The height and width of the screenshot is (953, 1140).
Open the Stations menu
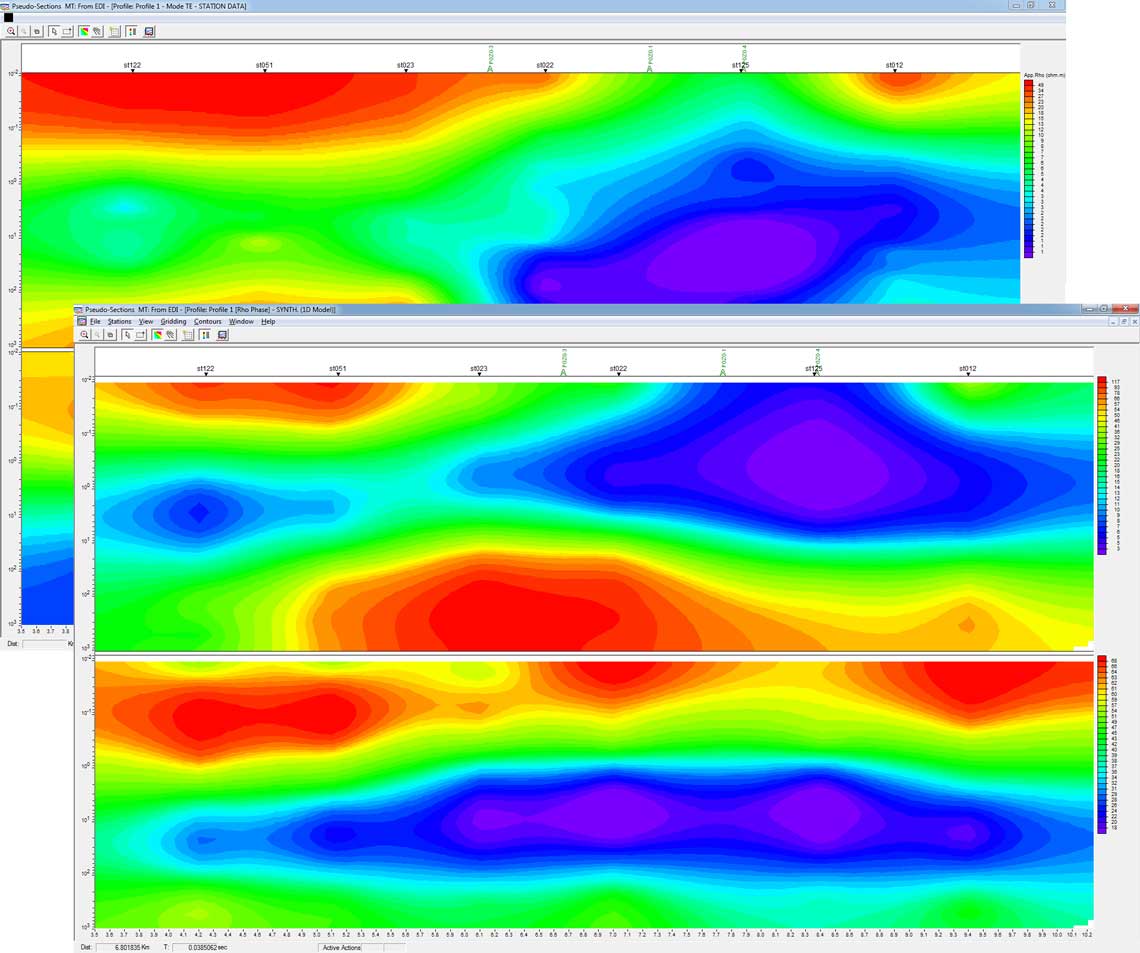119,321
